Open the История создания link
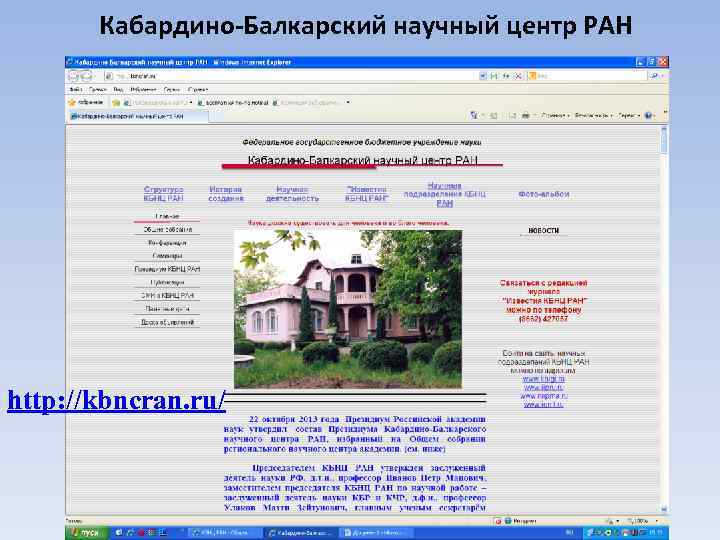The image size is (720, 540). [225, 194]
